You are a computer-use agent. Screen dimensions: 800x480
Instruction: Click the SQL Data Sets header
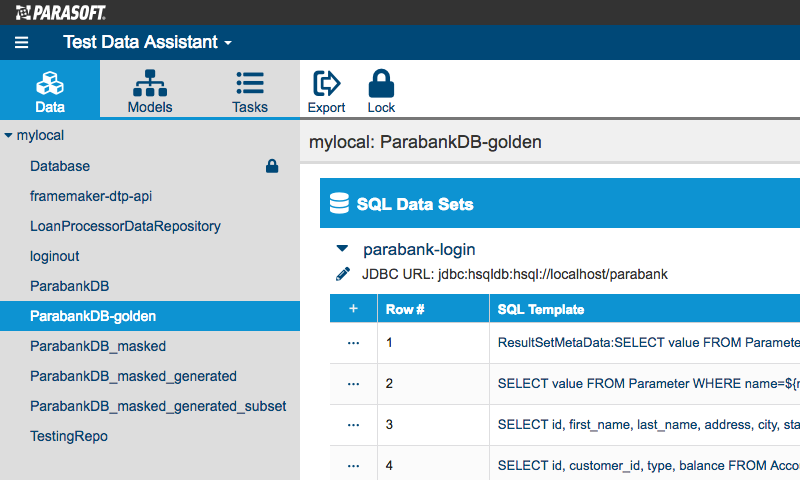(560, 203)
